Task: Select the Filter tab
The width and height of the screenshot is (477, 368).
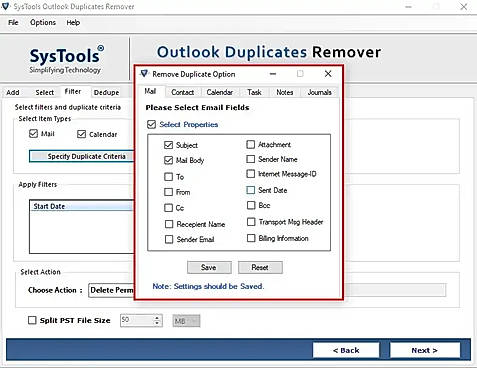Action: (73, 91)
